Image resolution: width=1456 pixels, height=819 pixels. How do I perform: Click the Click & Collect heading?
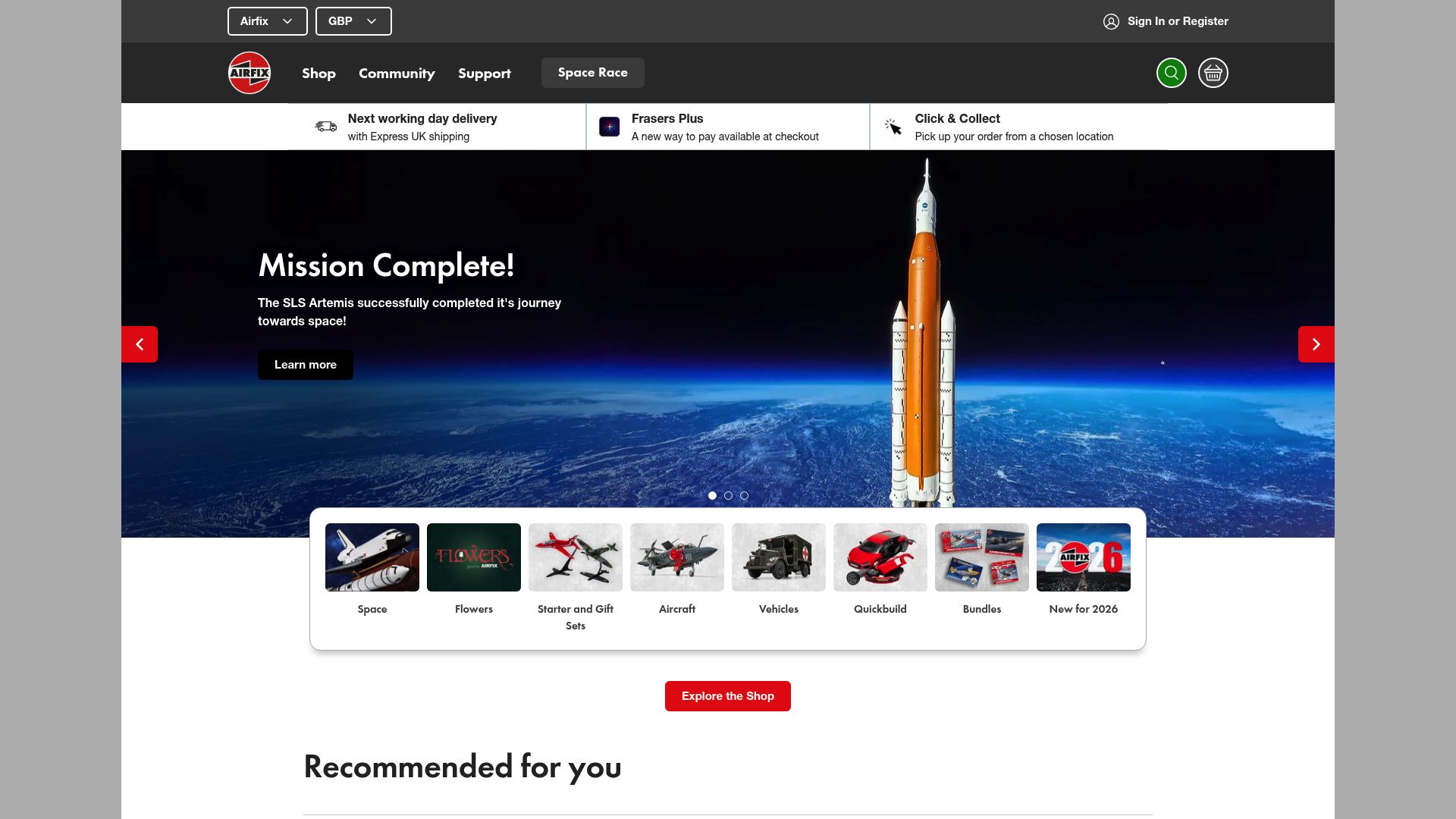957,118
